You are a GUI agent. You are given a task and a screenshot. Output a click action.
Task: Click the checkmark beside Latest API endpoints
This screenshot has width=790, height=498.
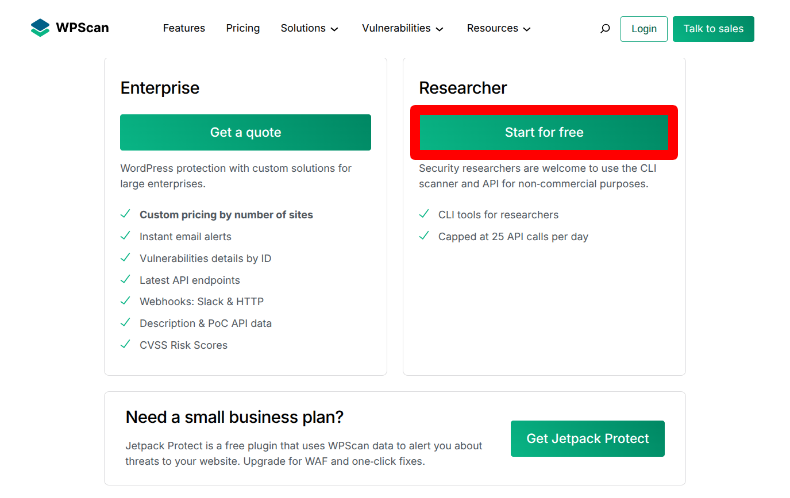[125, 279]
